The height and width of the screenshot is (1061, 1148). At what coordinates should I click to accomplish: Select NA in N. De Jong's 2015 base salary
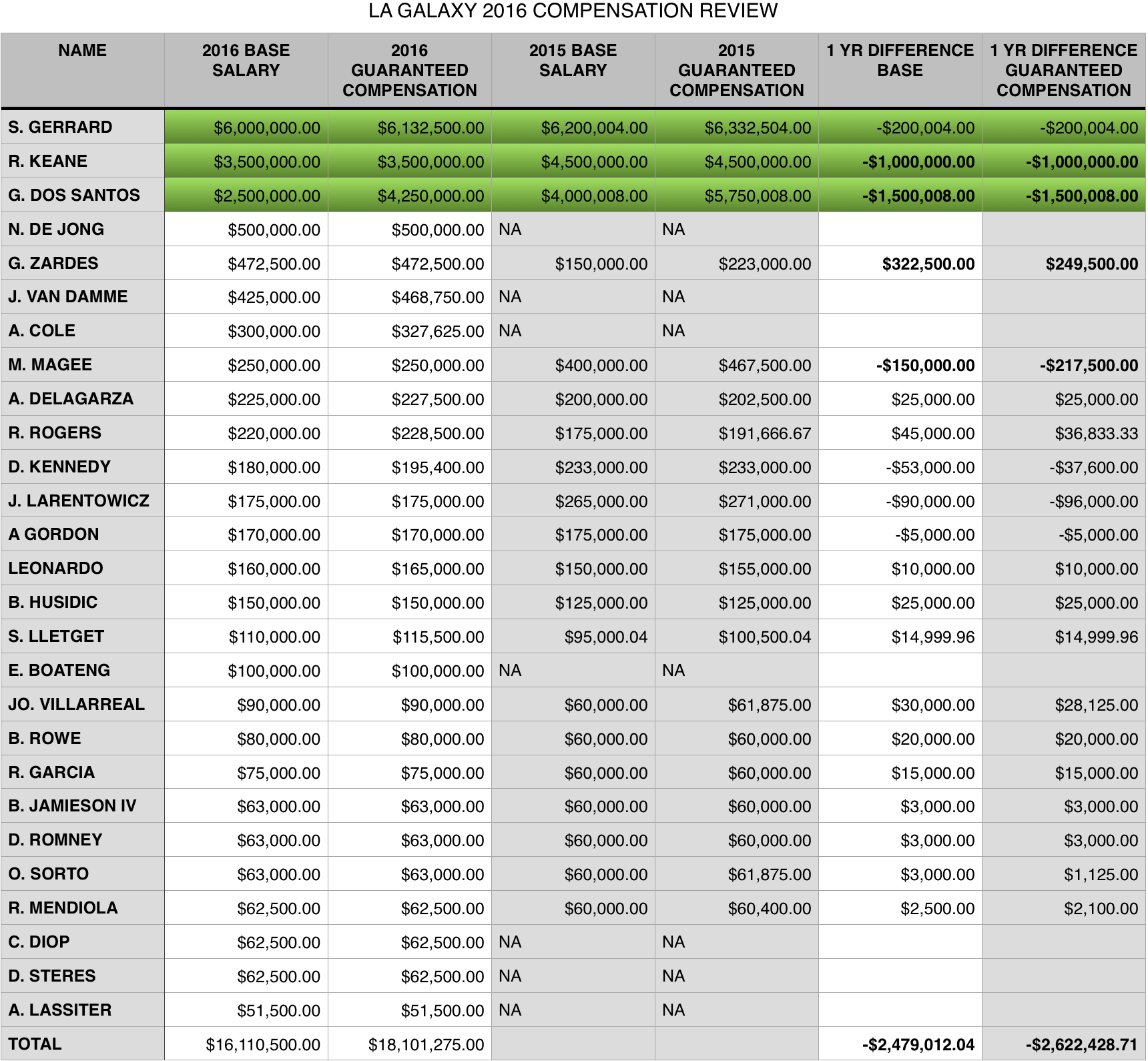coord(573,229)
